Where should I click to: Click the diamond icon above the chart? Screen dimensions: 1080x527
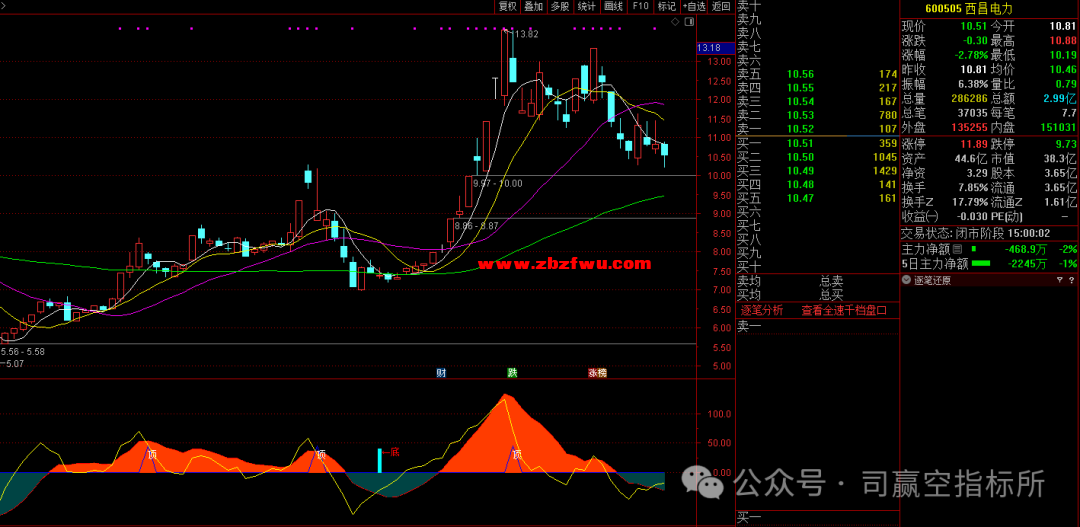(675, 22)
